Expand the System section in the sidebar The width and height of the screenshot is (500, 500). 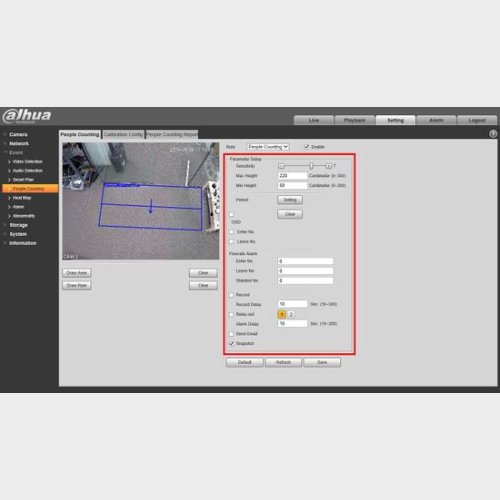pyautogui.click(x=18, y=234)
